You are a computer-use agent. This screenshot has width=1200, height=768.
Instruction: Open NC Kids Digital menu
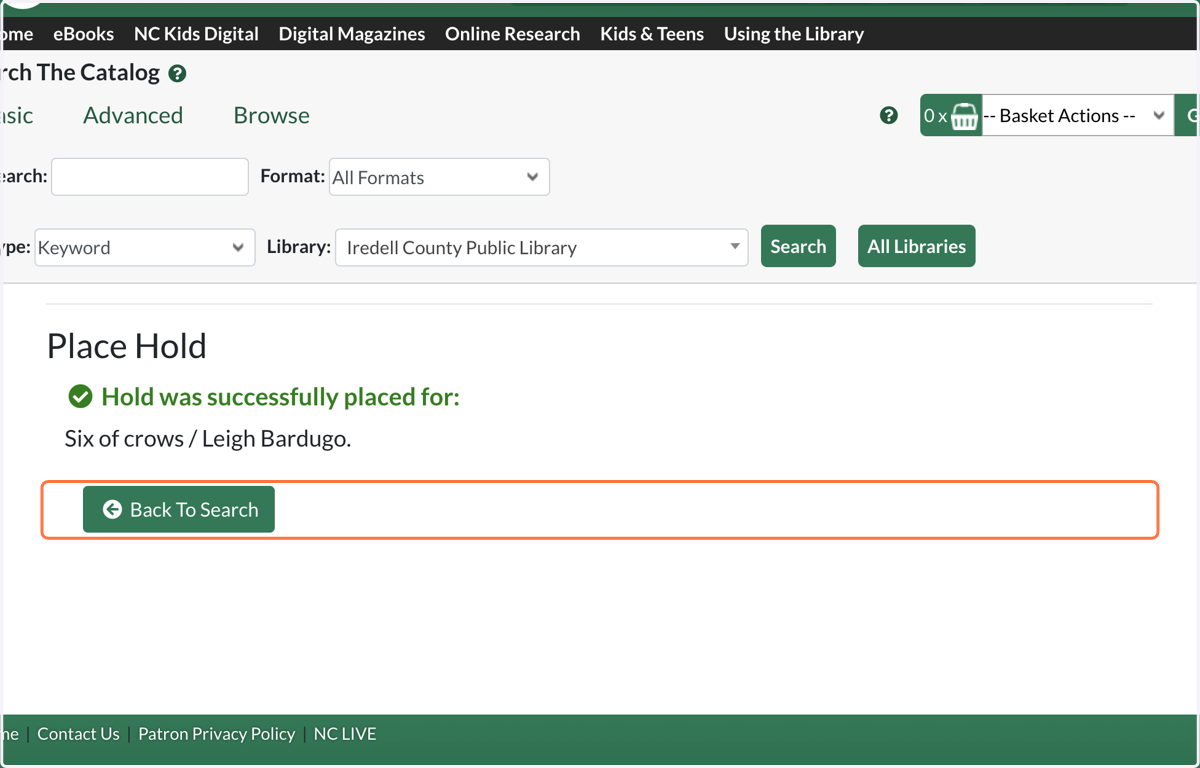[x=196, y=34]
